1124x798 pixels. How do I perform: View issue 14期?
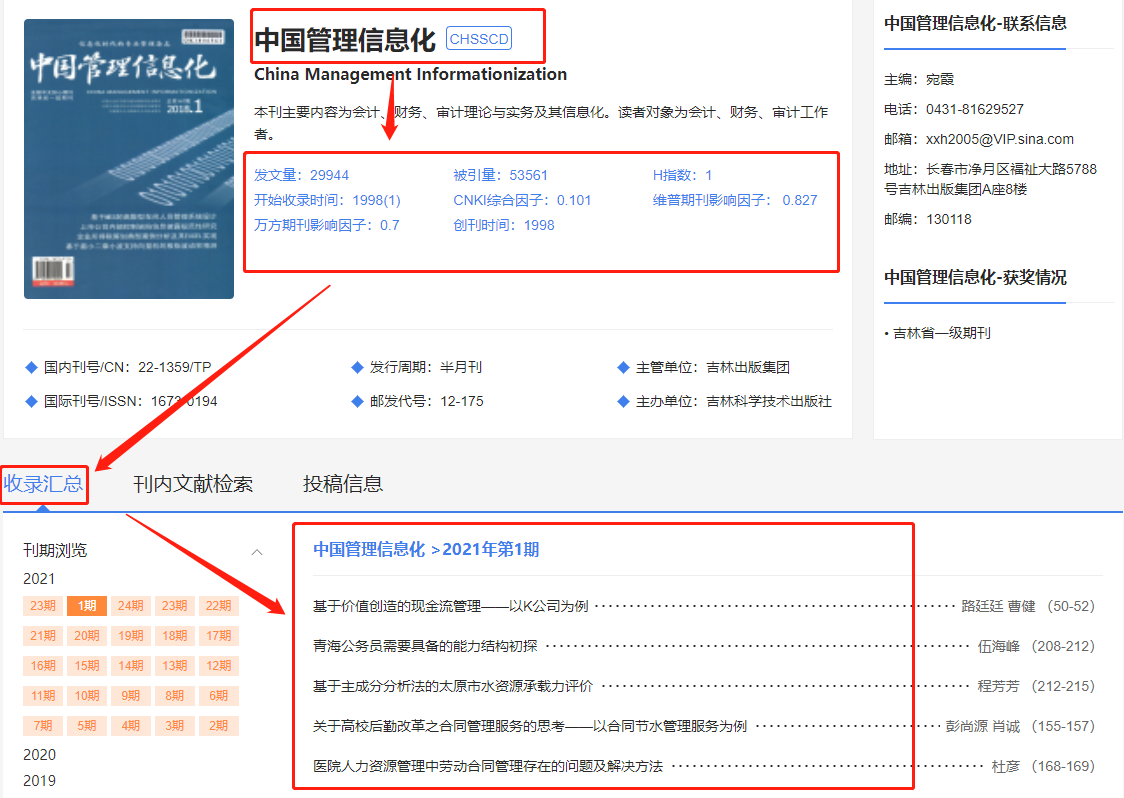pyautogui.click(x=130, y=666)
